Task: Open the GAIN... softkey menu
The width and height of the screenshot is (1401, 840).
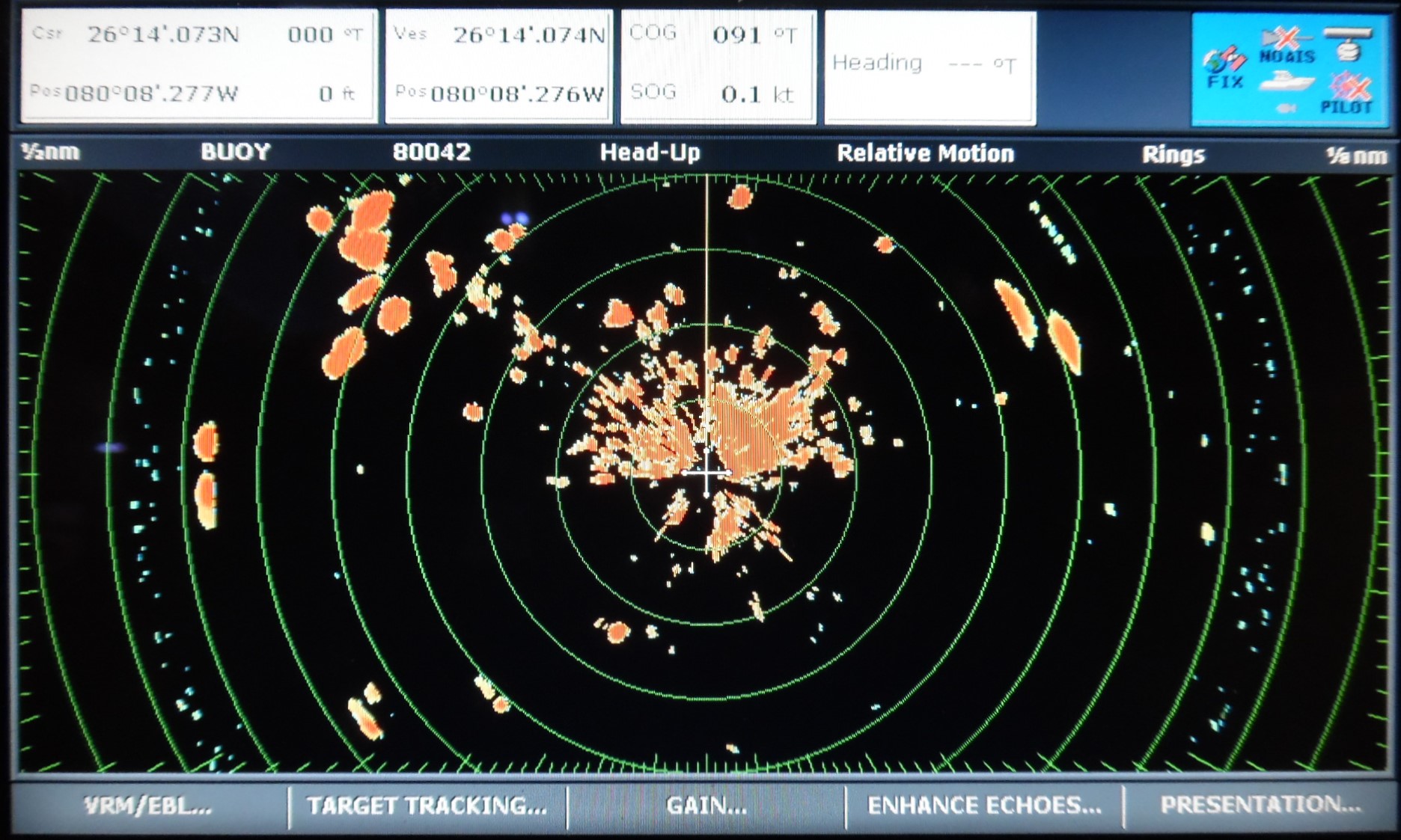Action: (x=706, y=806)
